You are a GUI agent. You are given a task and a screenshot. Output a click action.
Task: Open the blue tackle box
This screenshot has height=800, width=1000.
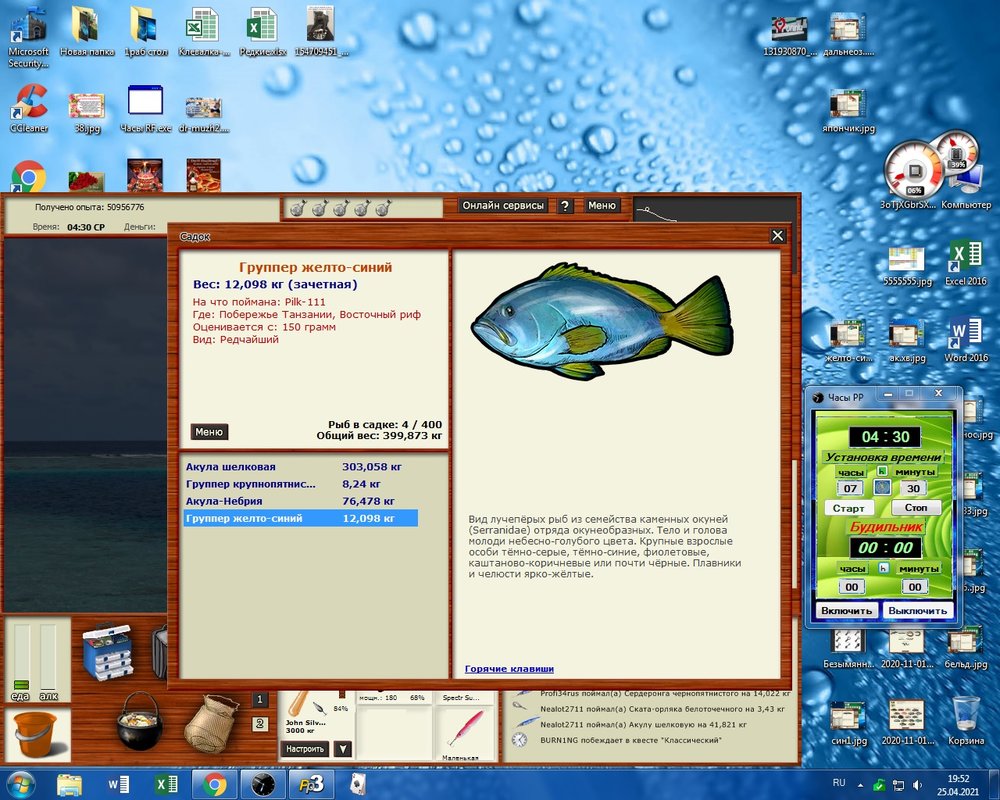click(107, 651)
